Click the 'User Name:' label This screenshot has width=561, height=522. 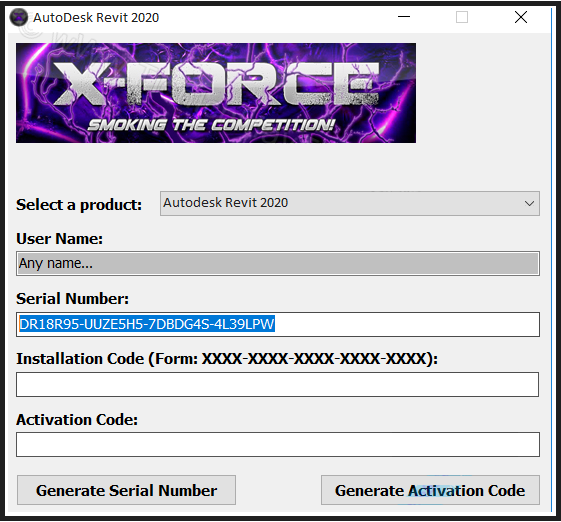tap(59, 238)
